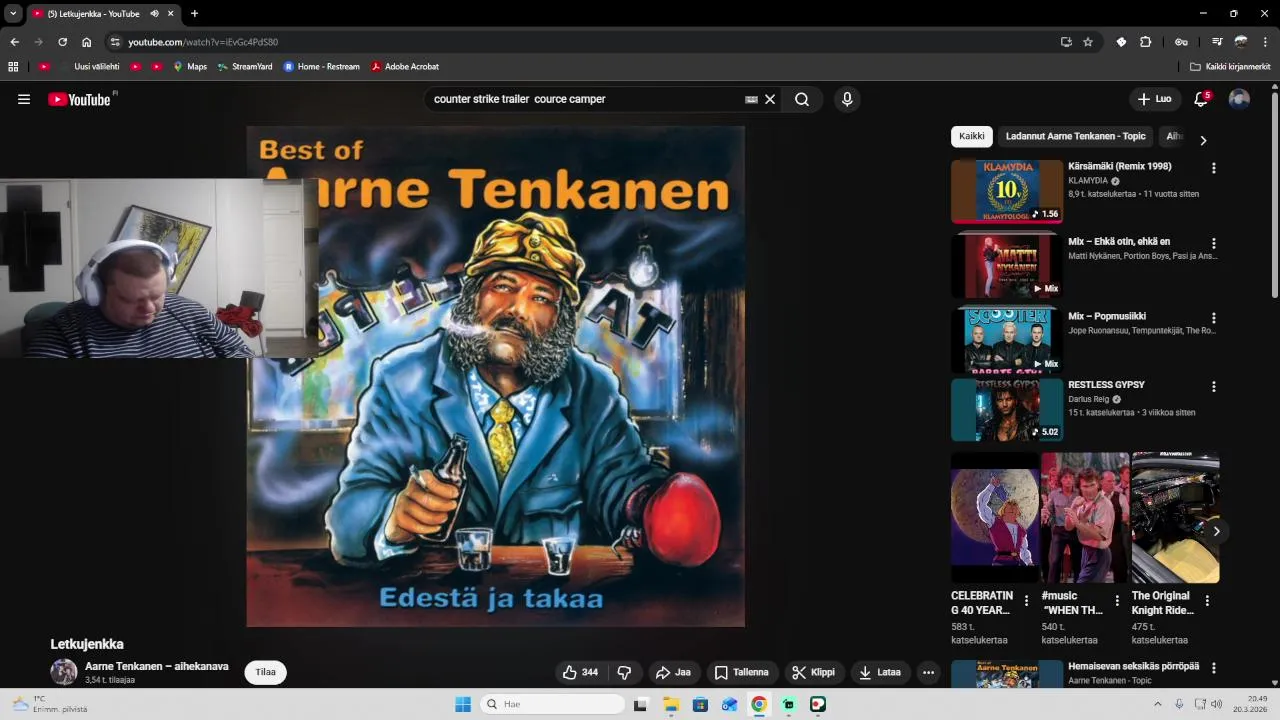Viewport: 1280px width, 720px height.
Task: Mute the Letkujenkka tab audio icon
Action: click(154, 14)
